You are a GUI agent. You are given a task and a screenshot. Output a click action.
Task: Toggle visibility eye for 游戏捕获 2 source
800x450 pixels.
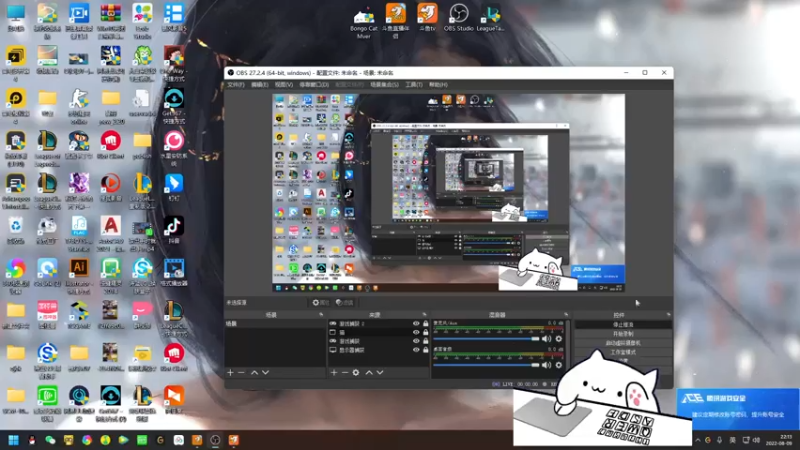416,323
